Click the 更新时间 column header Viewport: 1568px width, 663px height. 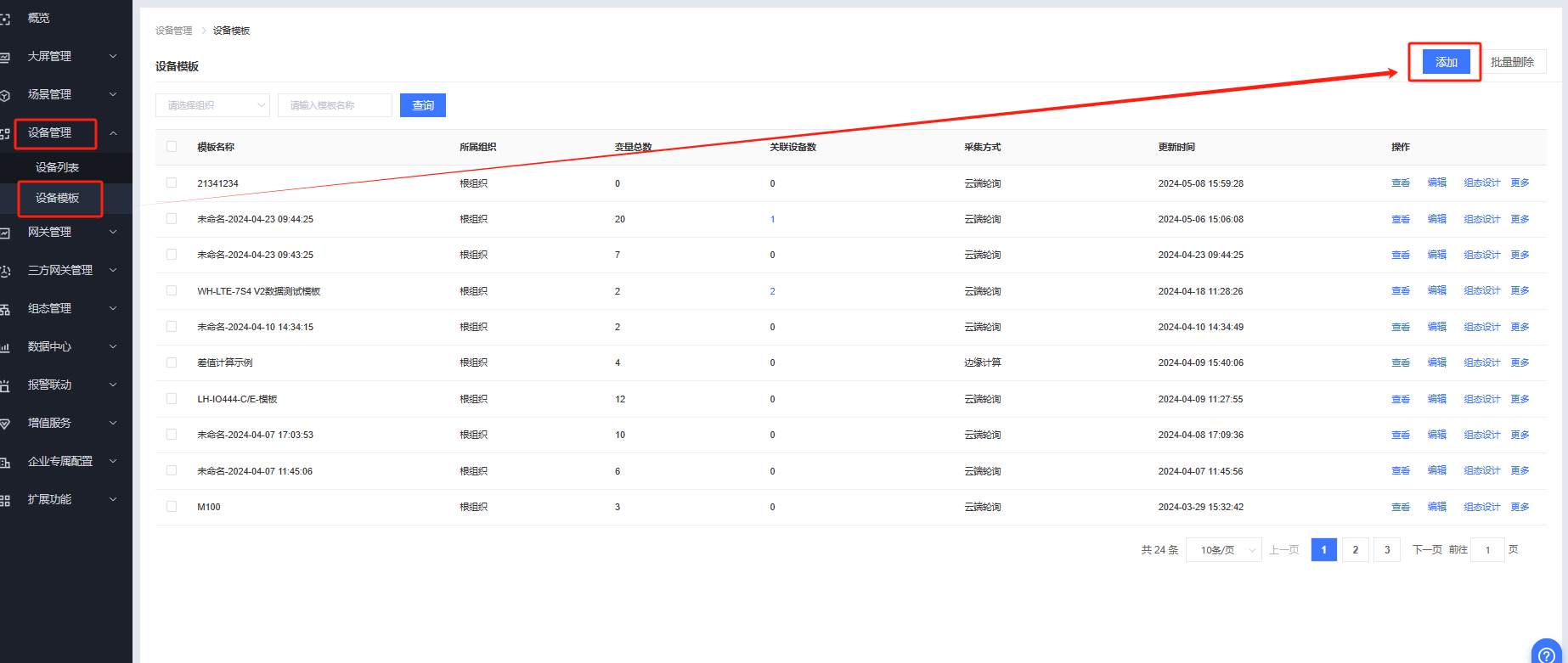point(1176,147)
